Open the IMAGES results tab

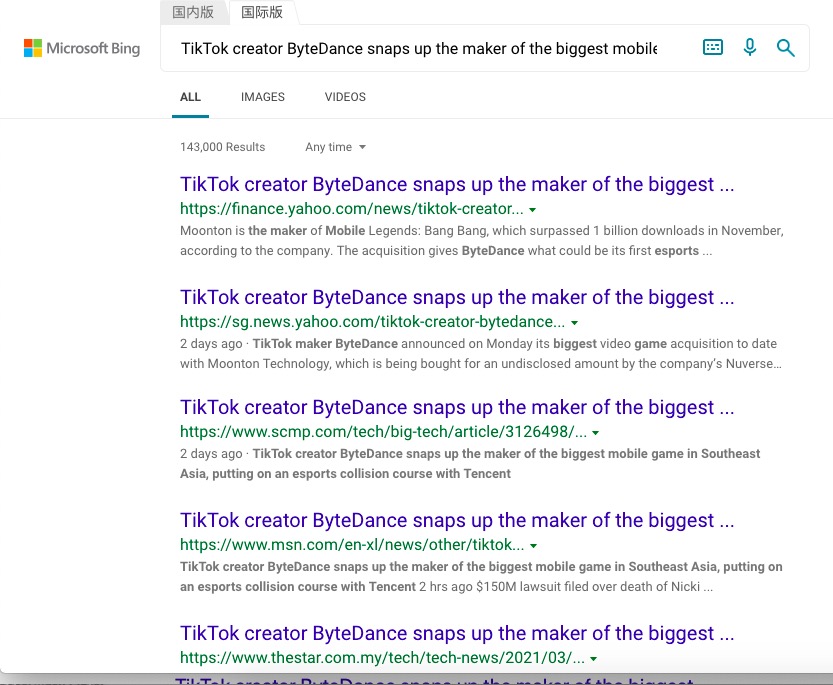[x=262, y=97]
